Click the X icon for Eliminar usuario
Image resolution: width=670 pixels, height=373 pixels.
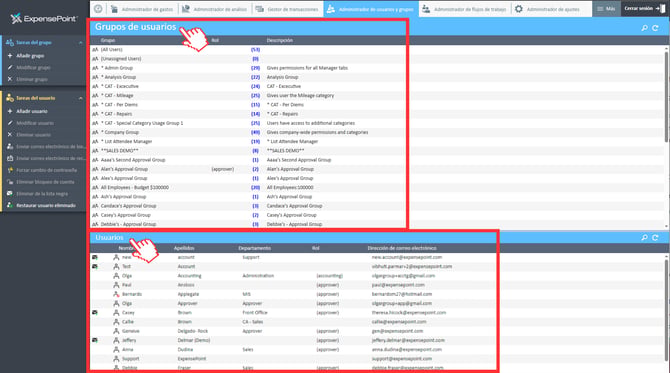click(10, 135)
